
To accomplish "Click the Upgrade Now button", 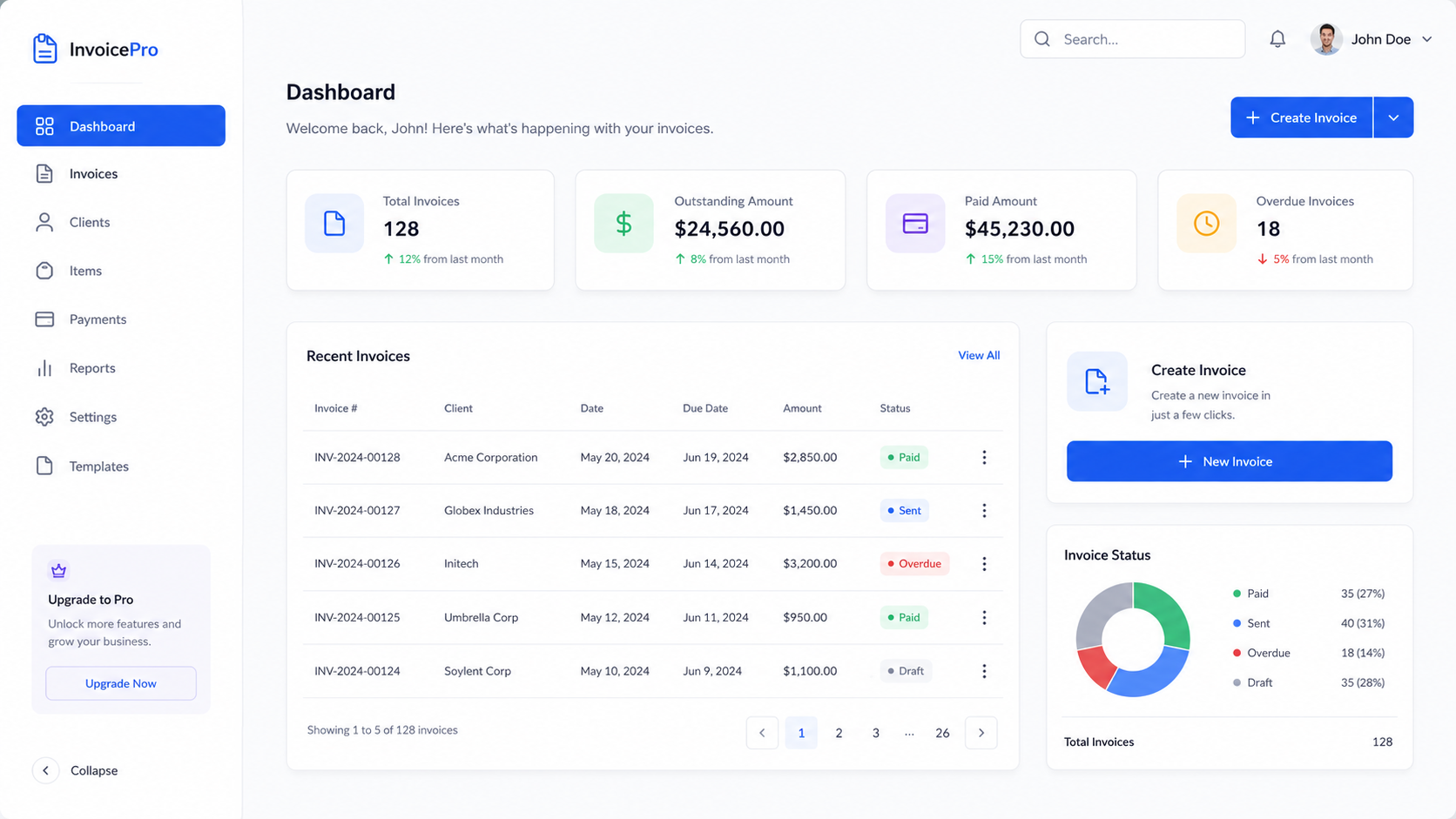I will (x=121, y=683).
